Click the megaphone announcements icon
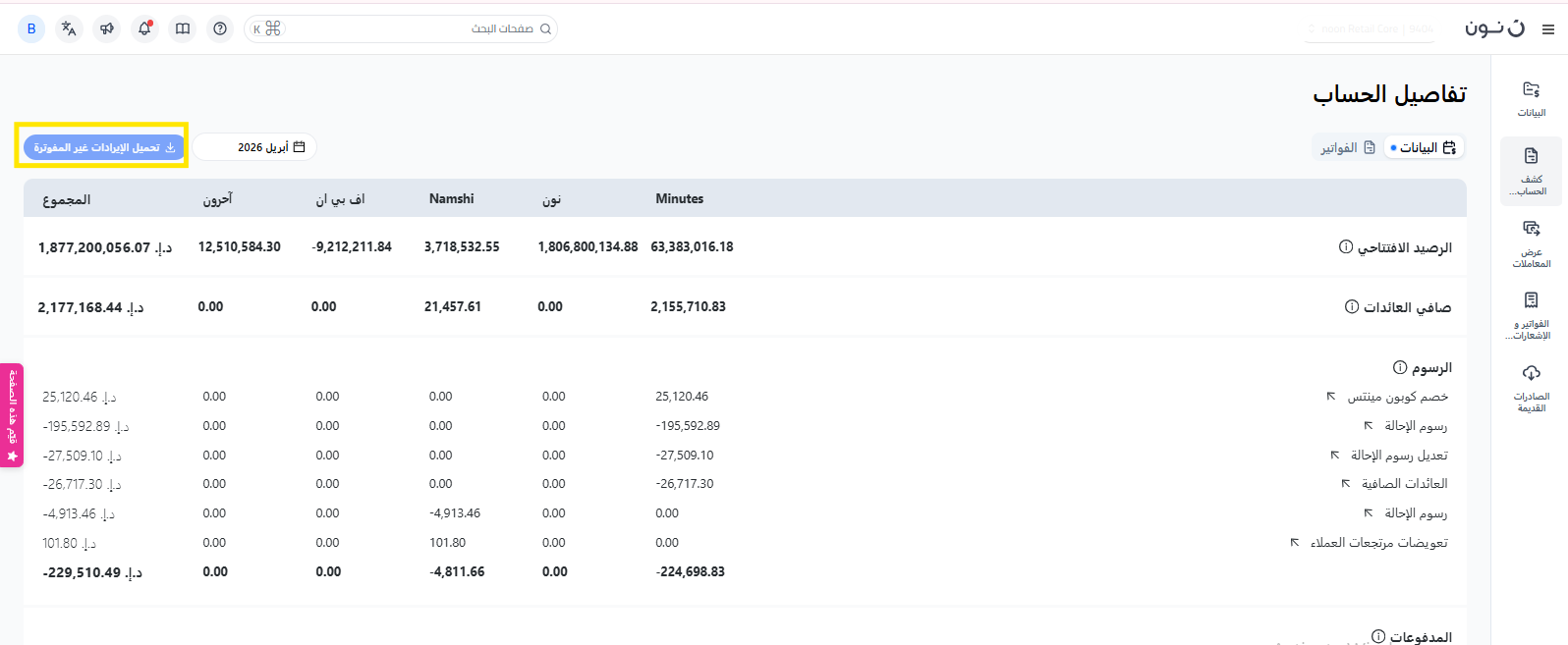This screenshot has width=1568, height=645. (x=107, y=28)
